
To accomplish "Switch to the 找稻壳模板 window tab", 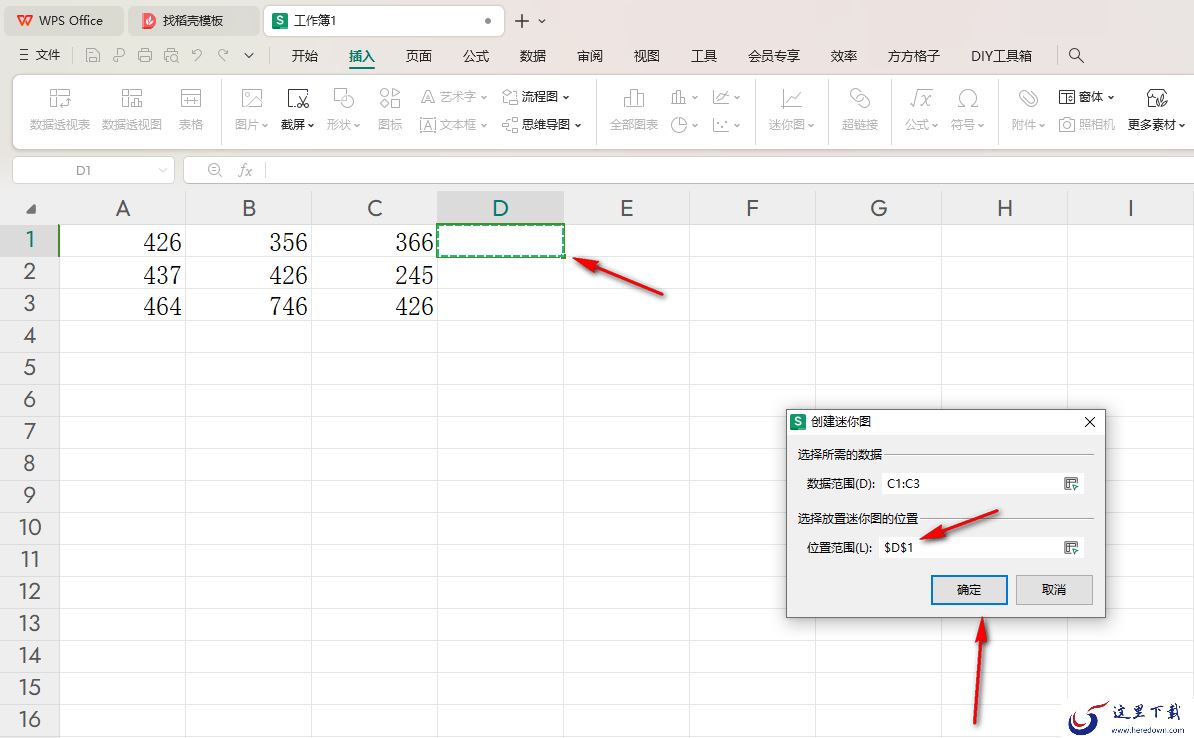I will (x=193, y=21).
